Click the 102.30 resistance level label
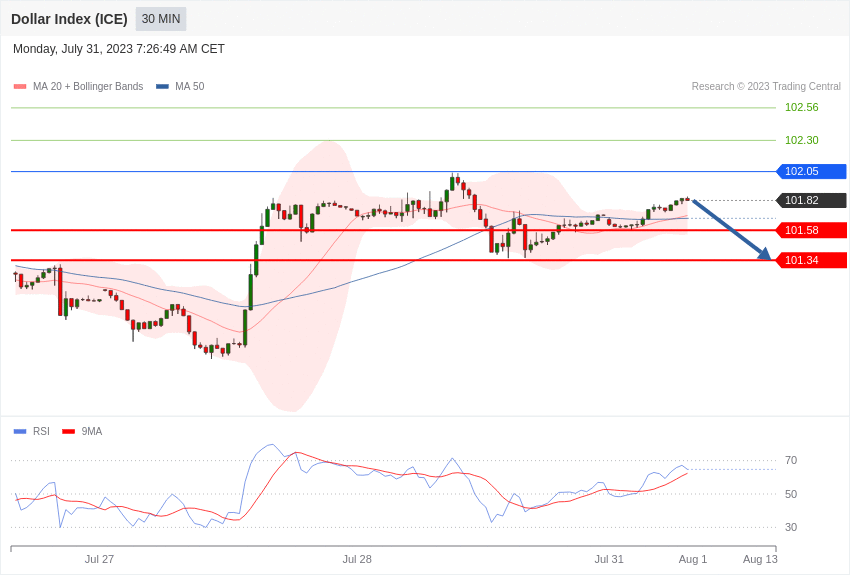 click(802, 140)
